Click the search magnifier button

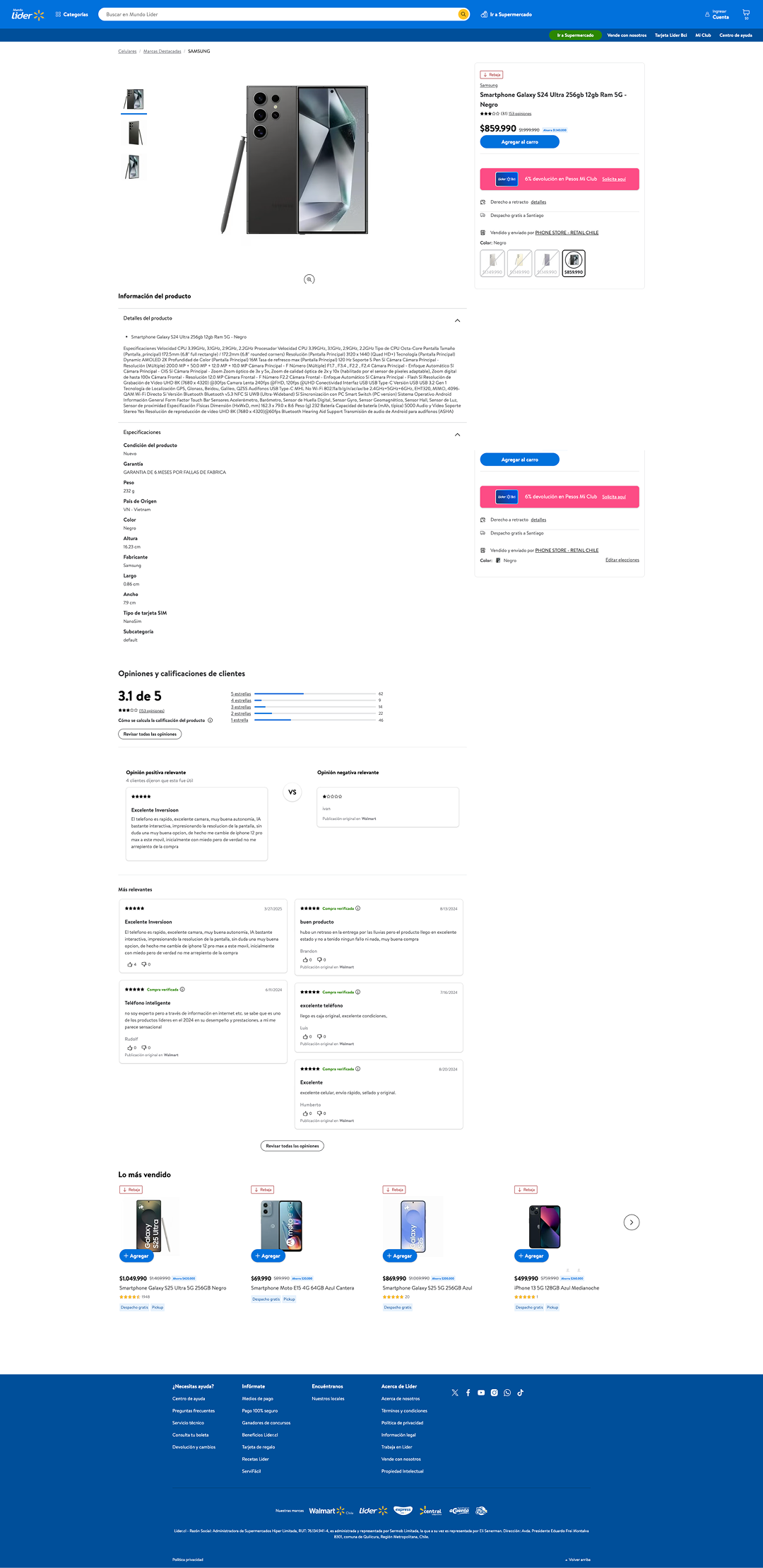463,14
